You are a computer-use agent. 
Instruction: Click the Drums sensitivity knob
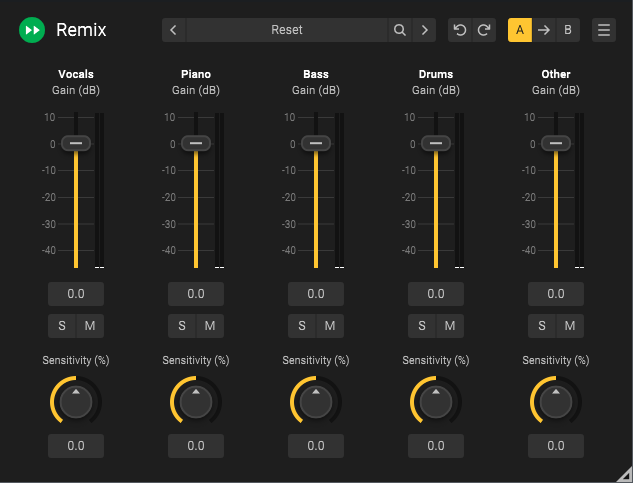click(436, 402)
